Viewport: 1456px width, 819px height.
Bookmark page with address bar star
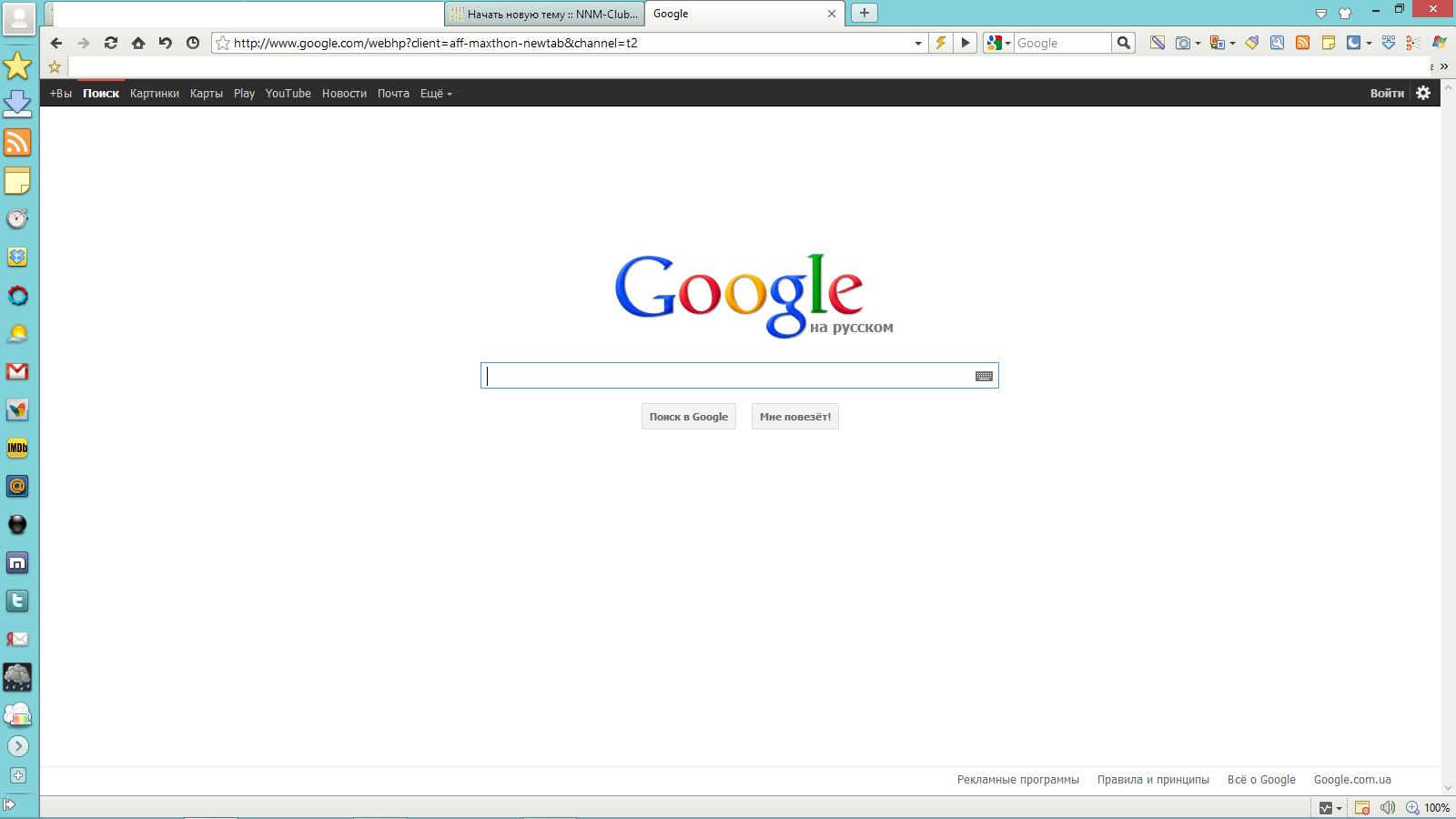(x=223, y=43)
